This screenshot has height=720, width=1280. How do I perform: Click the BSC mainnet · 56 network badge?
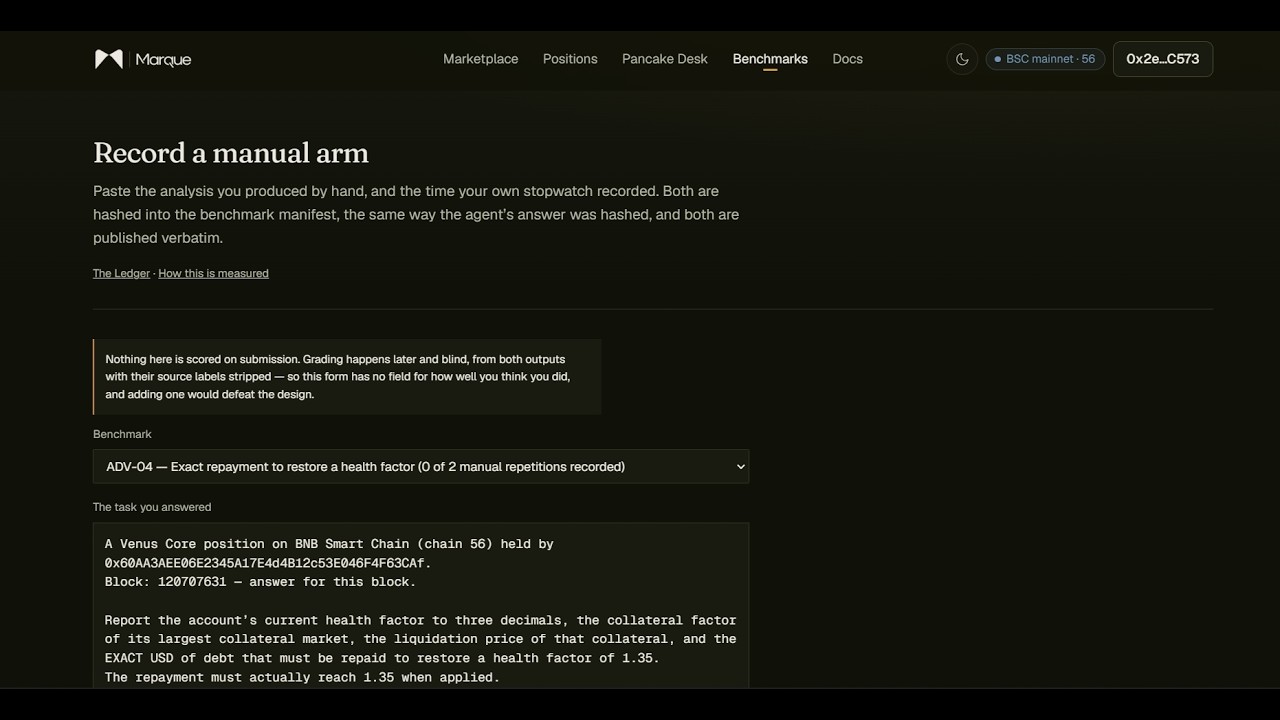pos(1045,59)
